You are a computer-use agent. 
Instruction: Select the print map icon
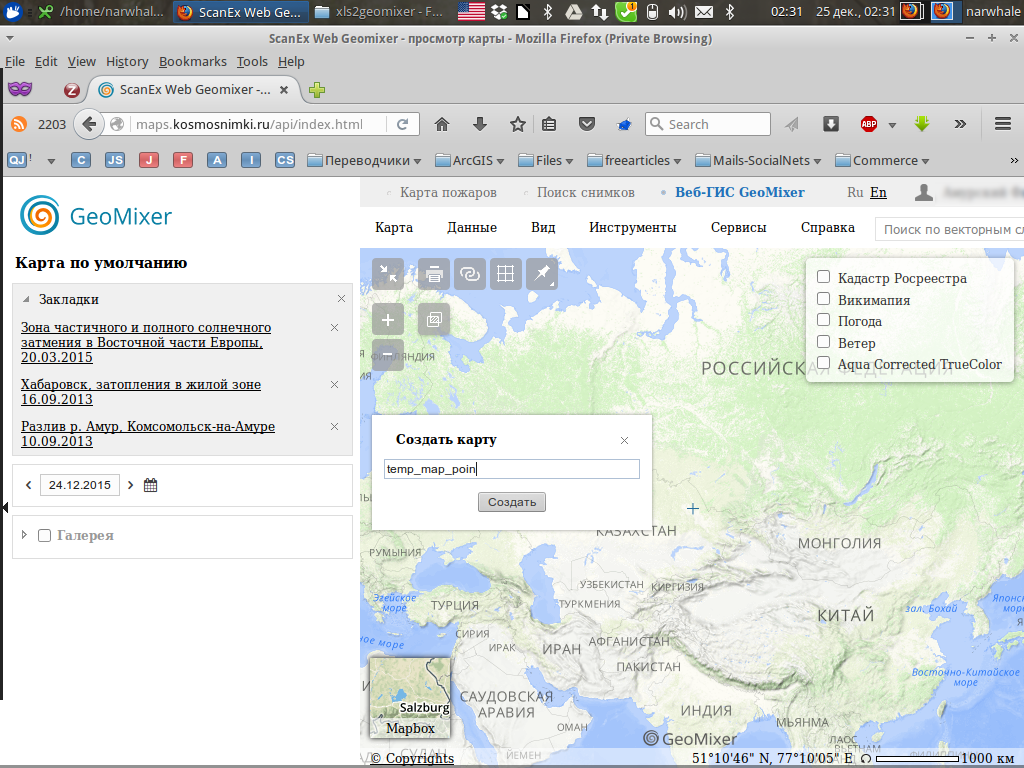(433, 273)
